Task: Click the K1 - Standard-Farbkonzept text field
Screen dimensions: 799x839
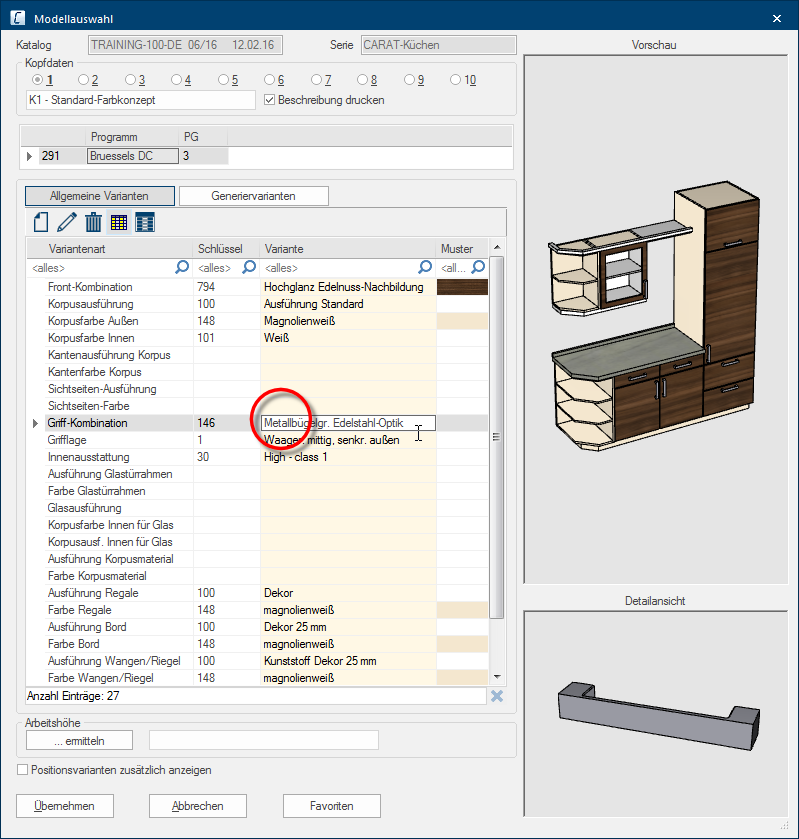Action: pos(141,100)
